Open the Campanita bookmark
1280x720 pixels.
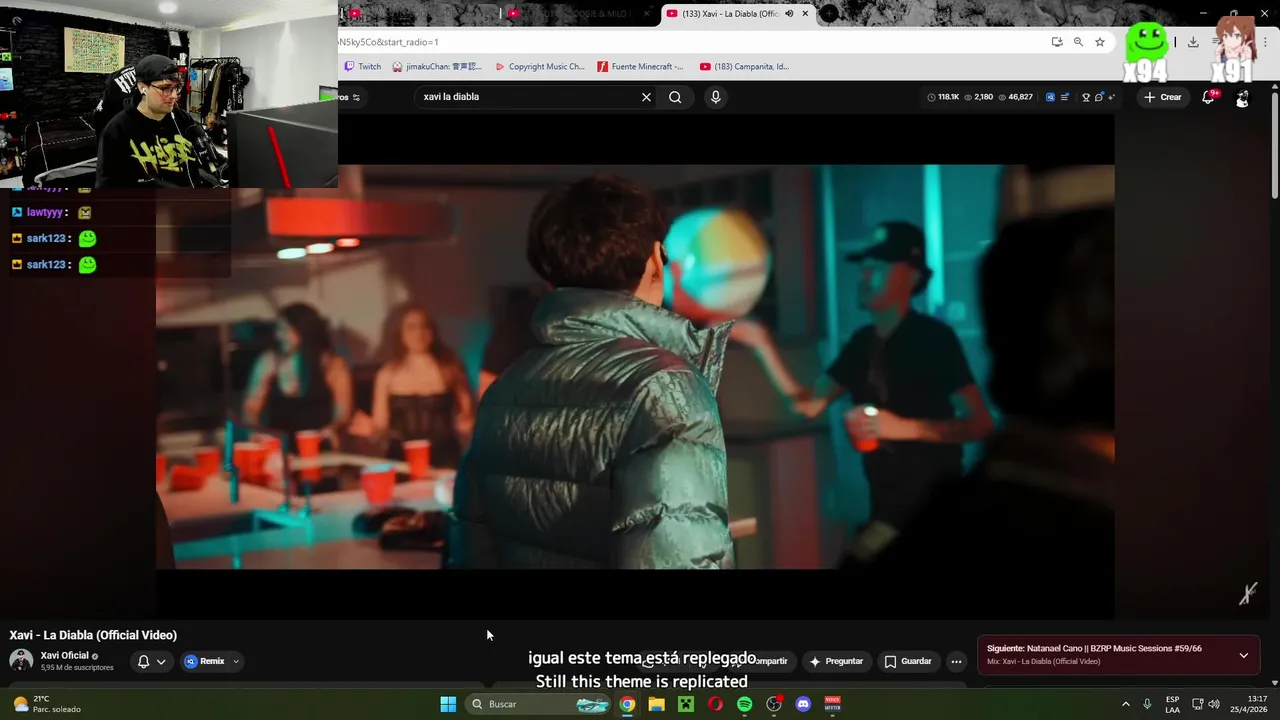(x=744, y=67)
